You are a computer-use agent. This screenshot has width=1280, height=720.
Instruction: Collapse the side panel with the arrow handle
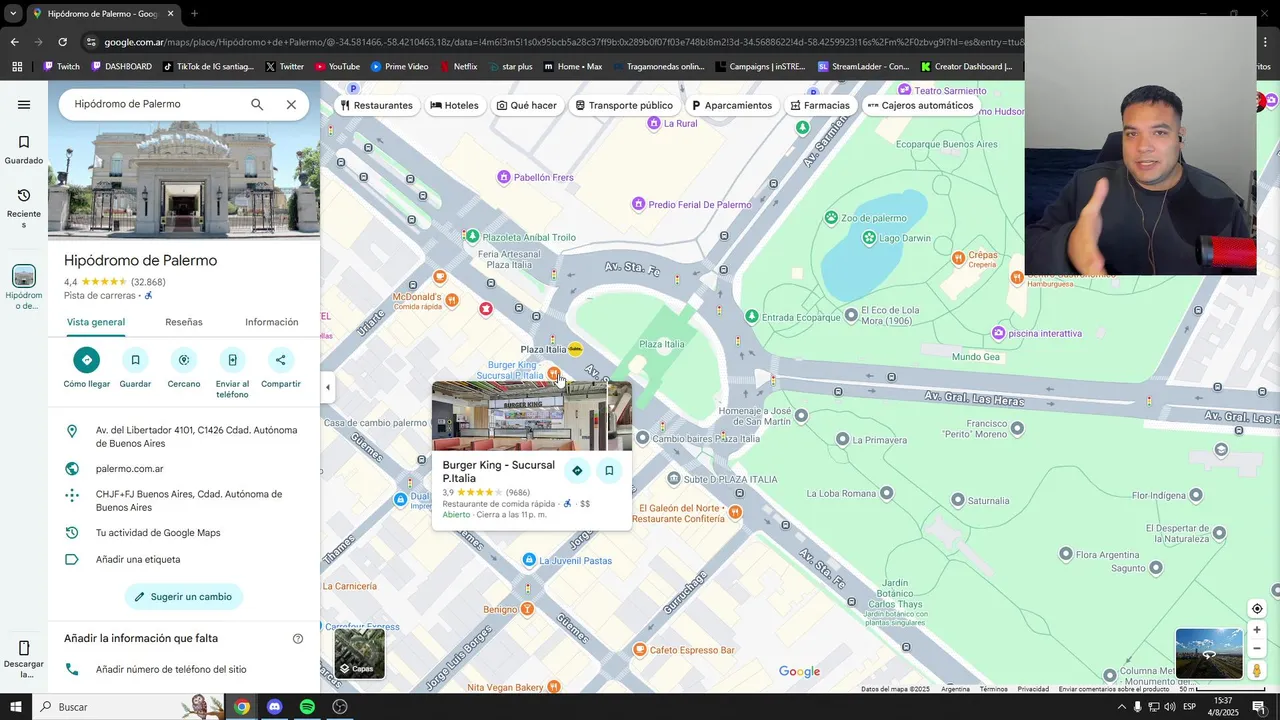pyautogui.click(x=327, y=387)
